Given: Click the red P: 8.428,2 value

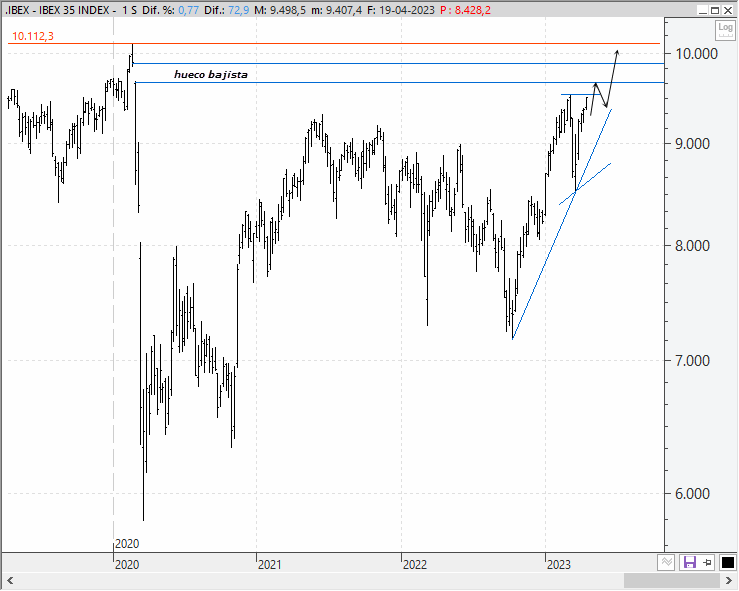Looking at the screenshot, I should 465,10.
